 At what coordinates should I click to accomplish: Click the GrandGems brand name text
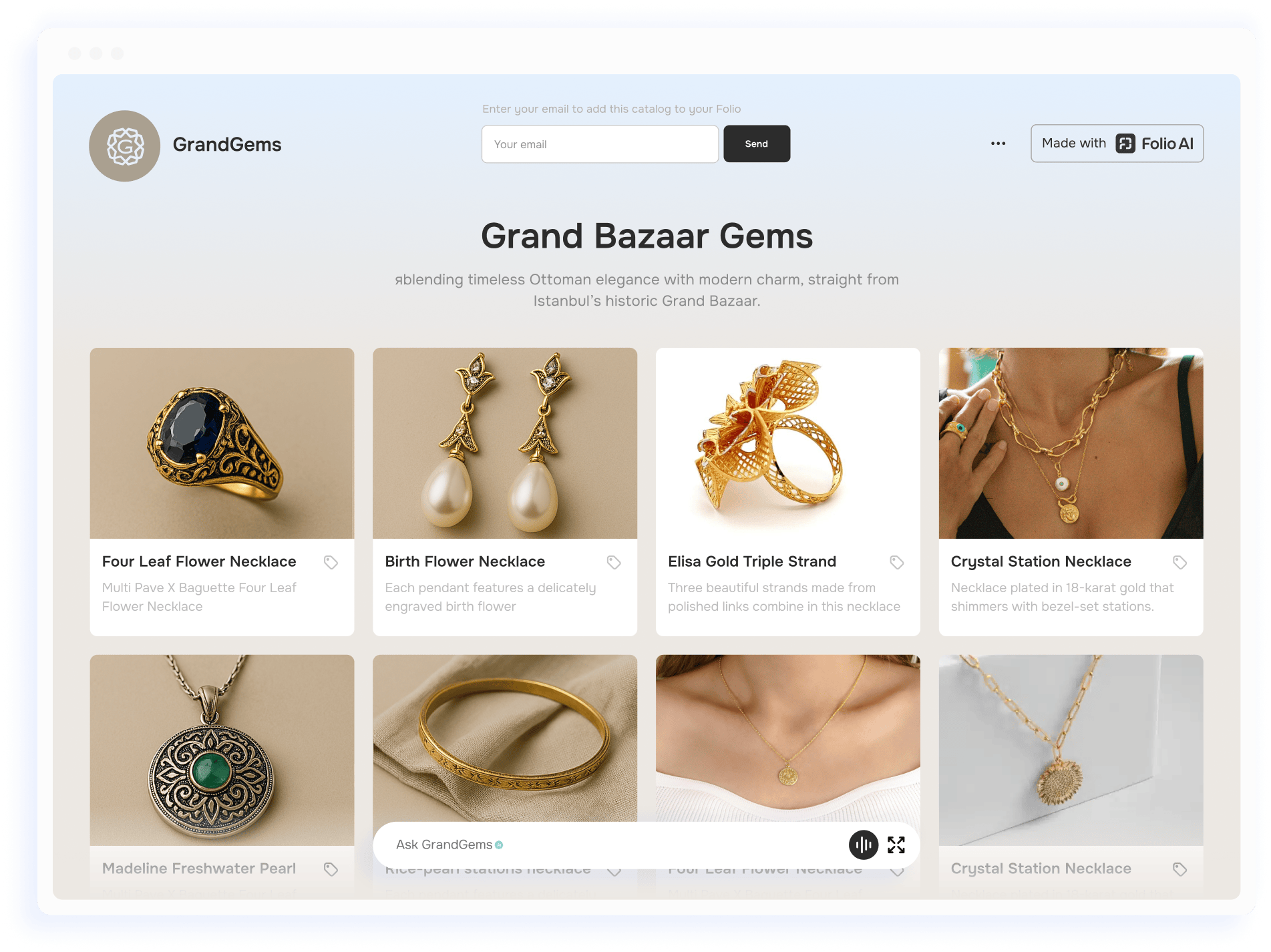227,144
